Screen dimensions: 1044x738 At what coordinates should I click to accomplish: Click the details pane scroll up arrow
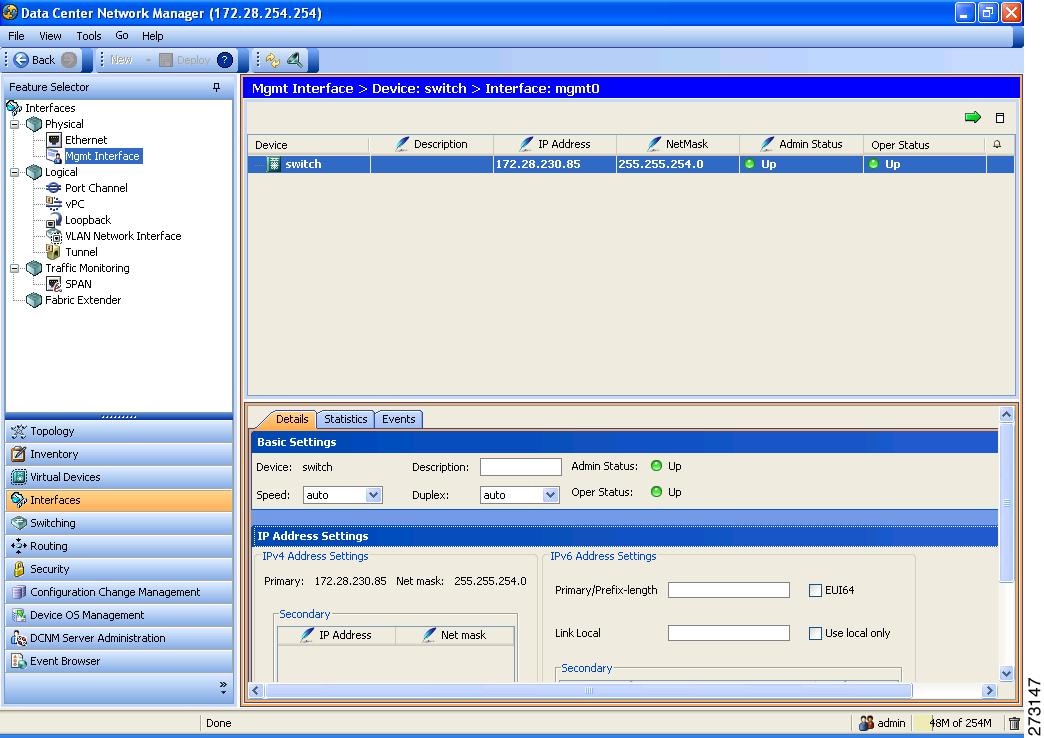point(1006,414)
